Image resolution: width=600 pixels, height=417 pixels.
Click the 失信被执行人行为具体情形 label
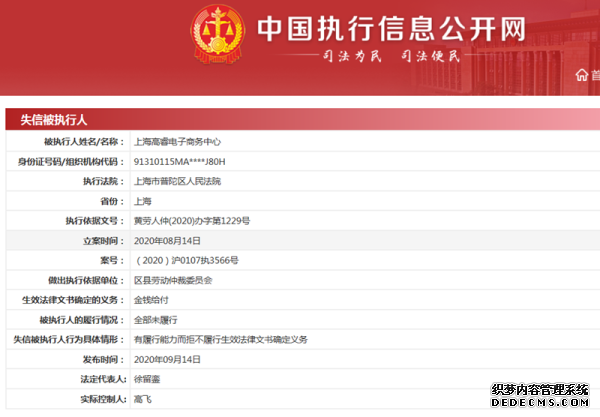coord(69,339)
